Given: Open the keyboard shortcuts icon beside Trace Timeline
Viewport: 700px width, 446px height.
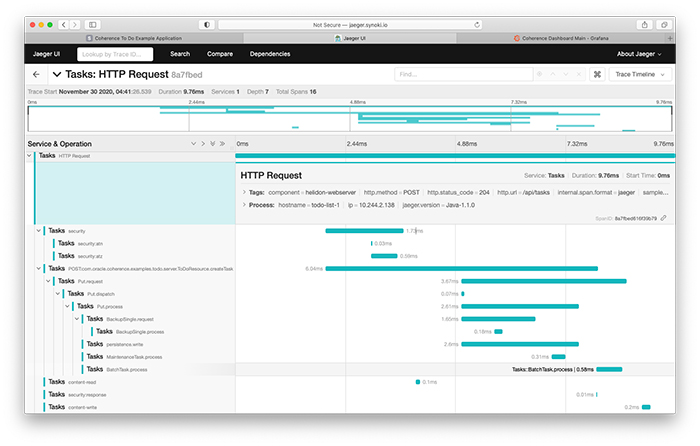Looking at the screenshot, I should click(597, 75).
